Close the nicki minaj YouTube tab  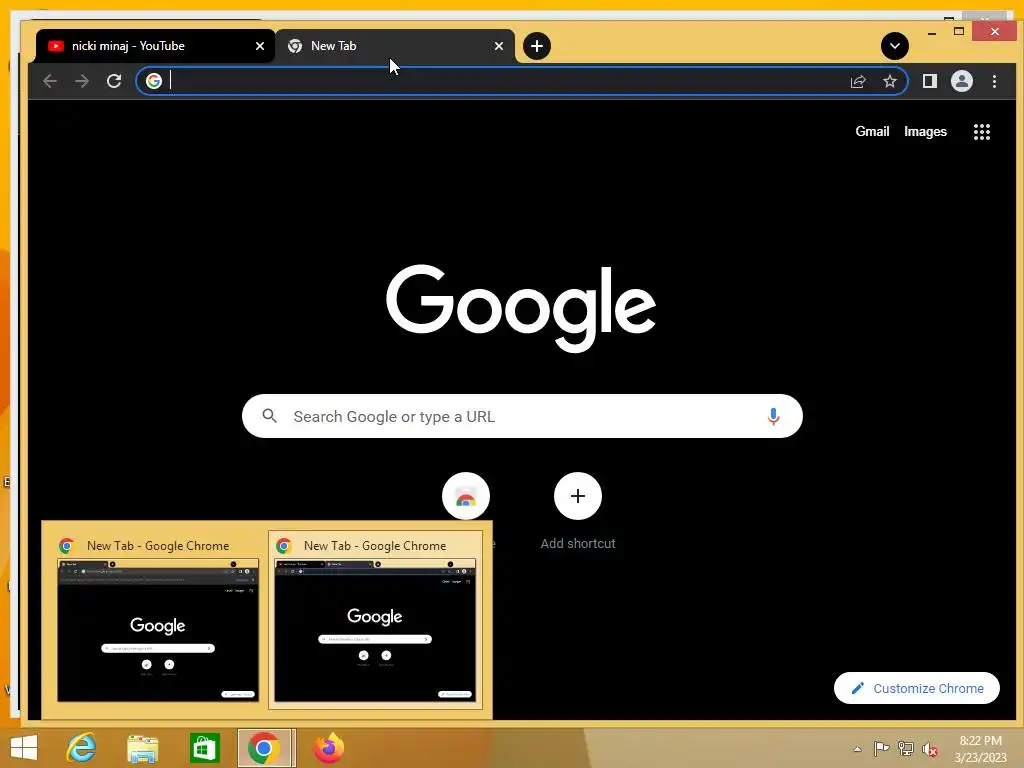click(260, 46)
